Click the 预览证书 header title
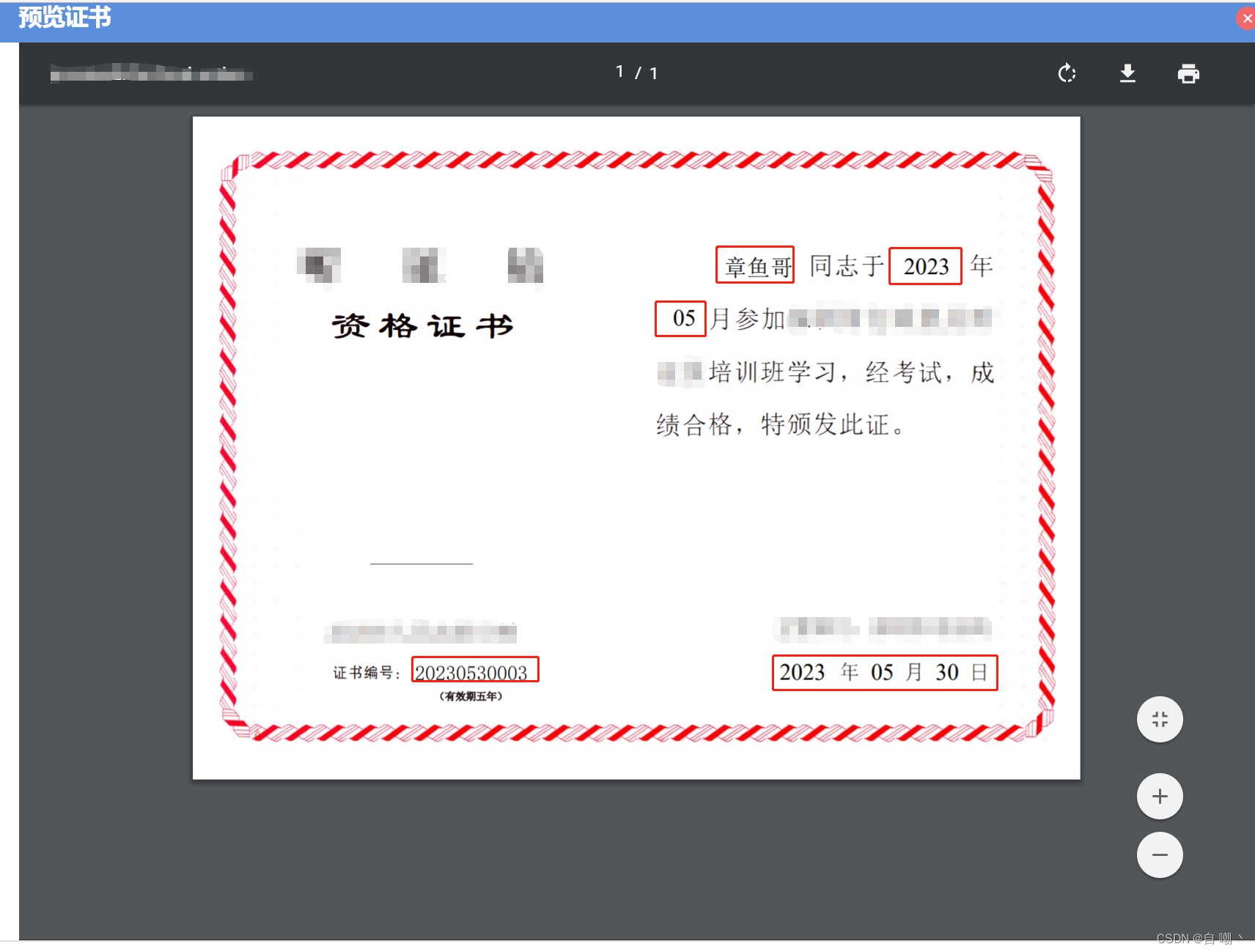The height and width of the screenshot is (952, 1255). point(64,17)
